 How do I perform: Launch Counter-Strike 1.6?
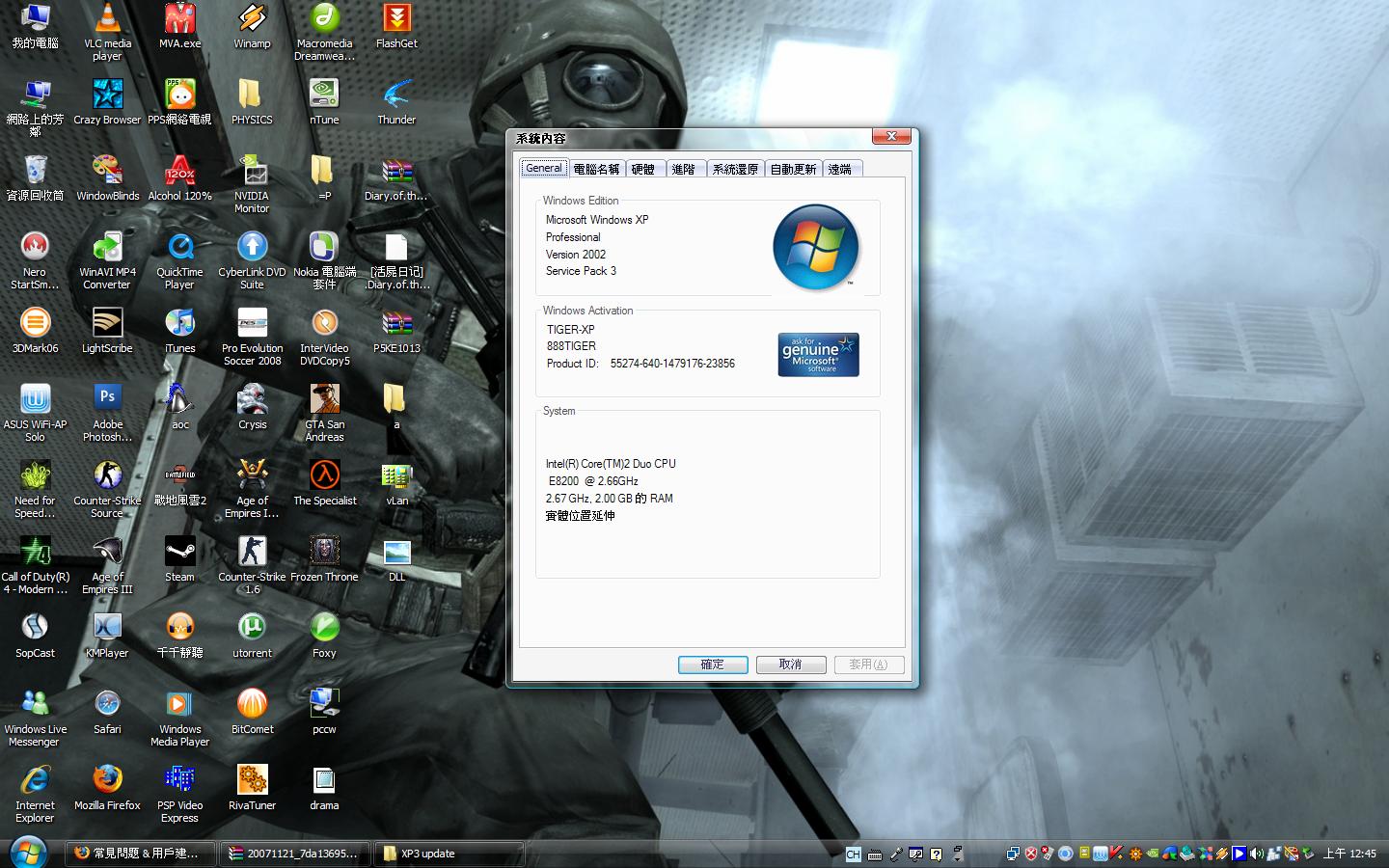click(x=252, y=553)
